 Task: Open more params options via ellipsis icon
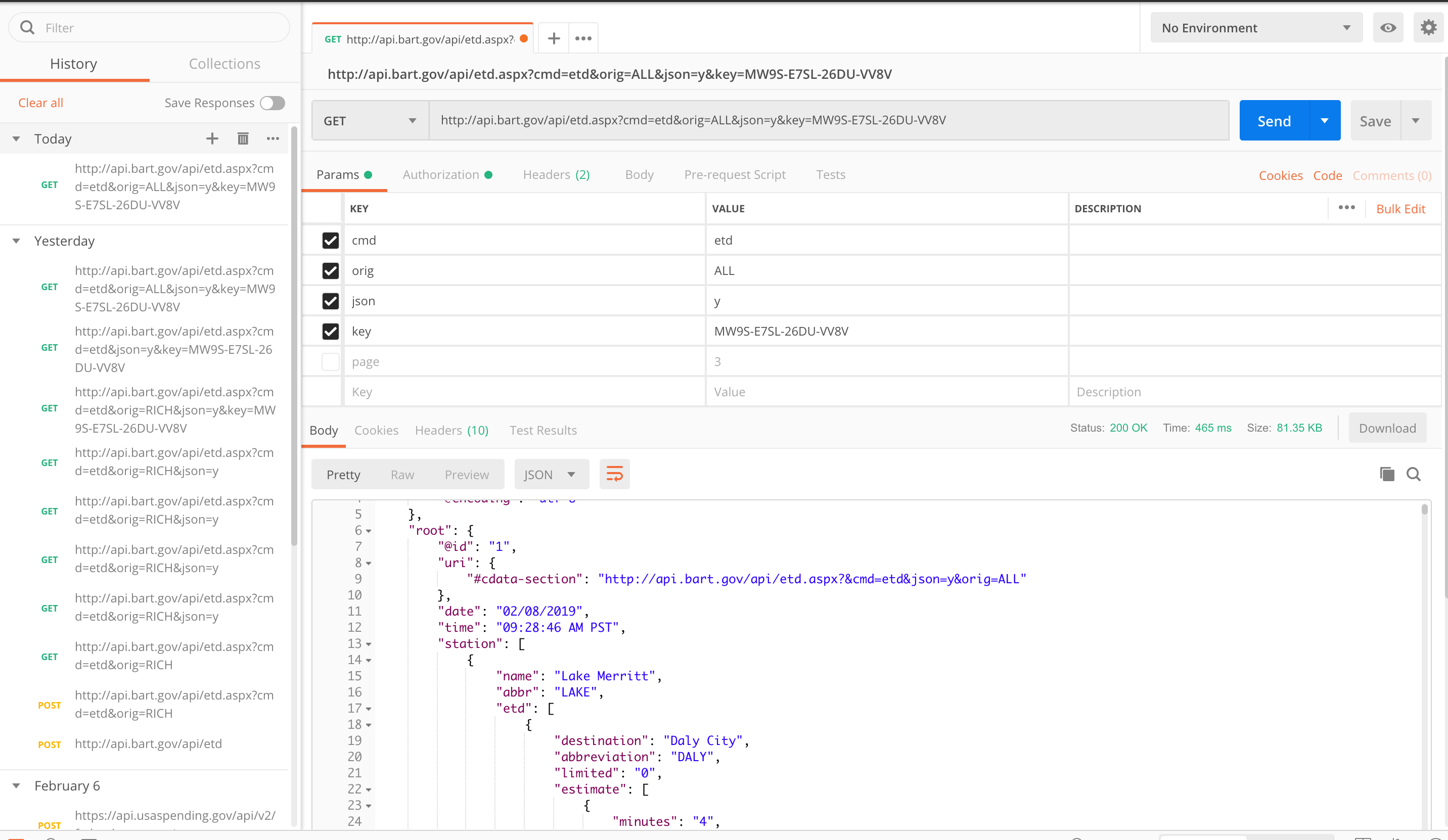pyautogui.click(x=1347, y=207)
